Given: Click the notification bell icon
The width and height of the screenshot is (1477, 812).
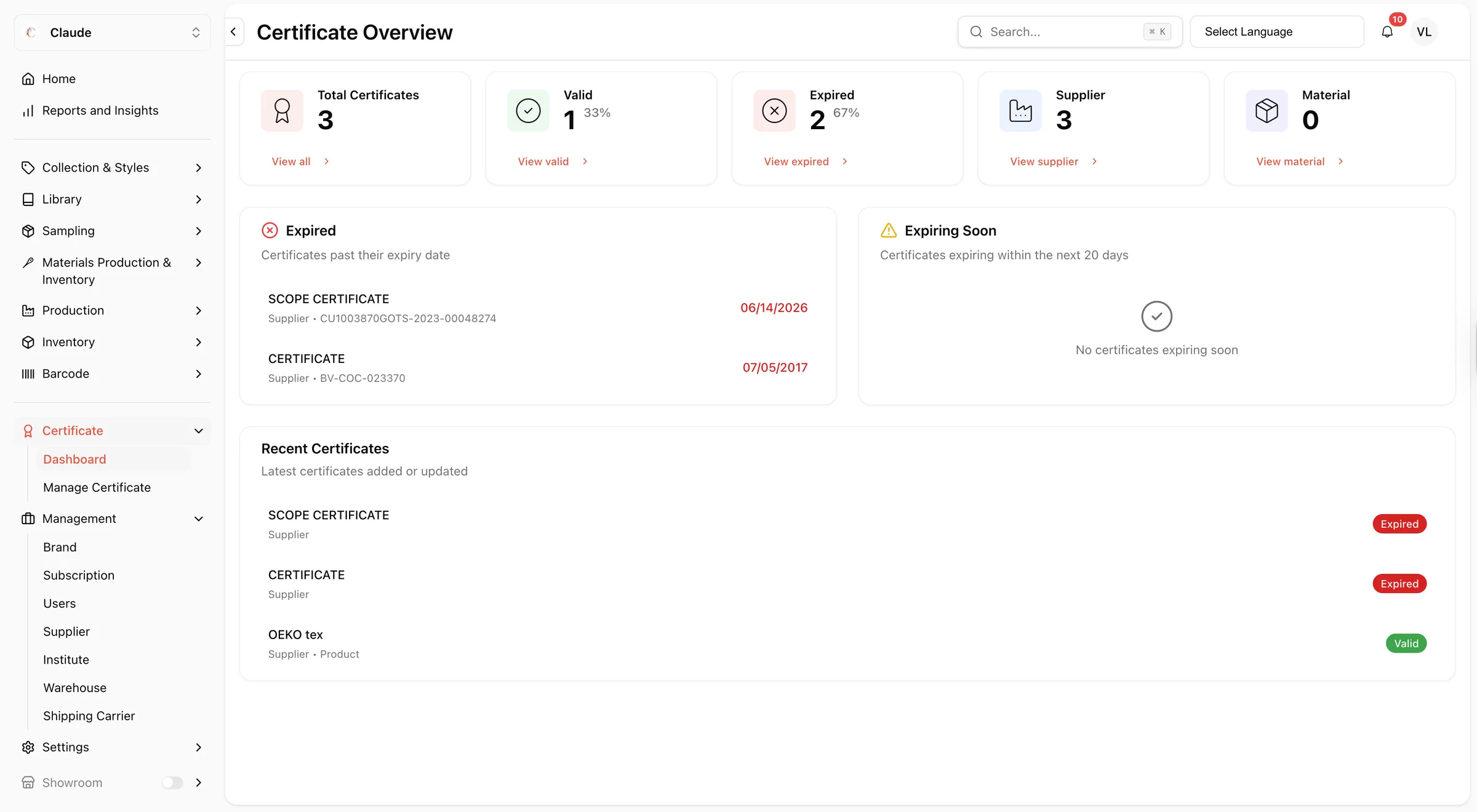Looking at the screenshot, I should (x=1387, y=32).
